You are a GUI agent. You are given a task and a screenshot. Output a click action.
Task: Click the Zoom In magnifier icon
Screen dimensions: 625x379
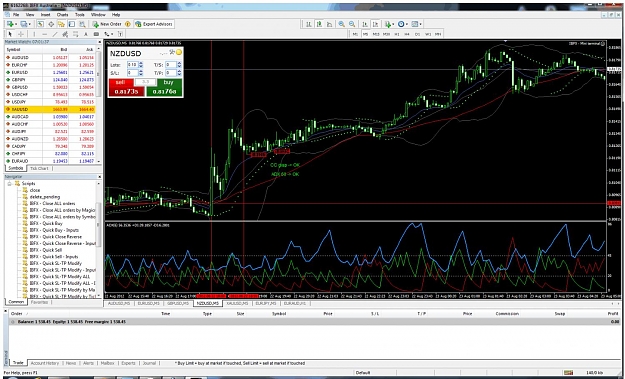click(342, 24)
